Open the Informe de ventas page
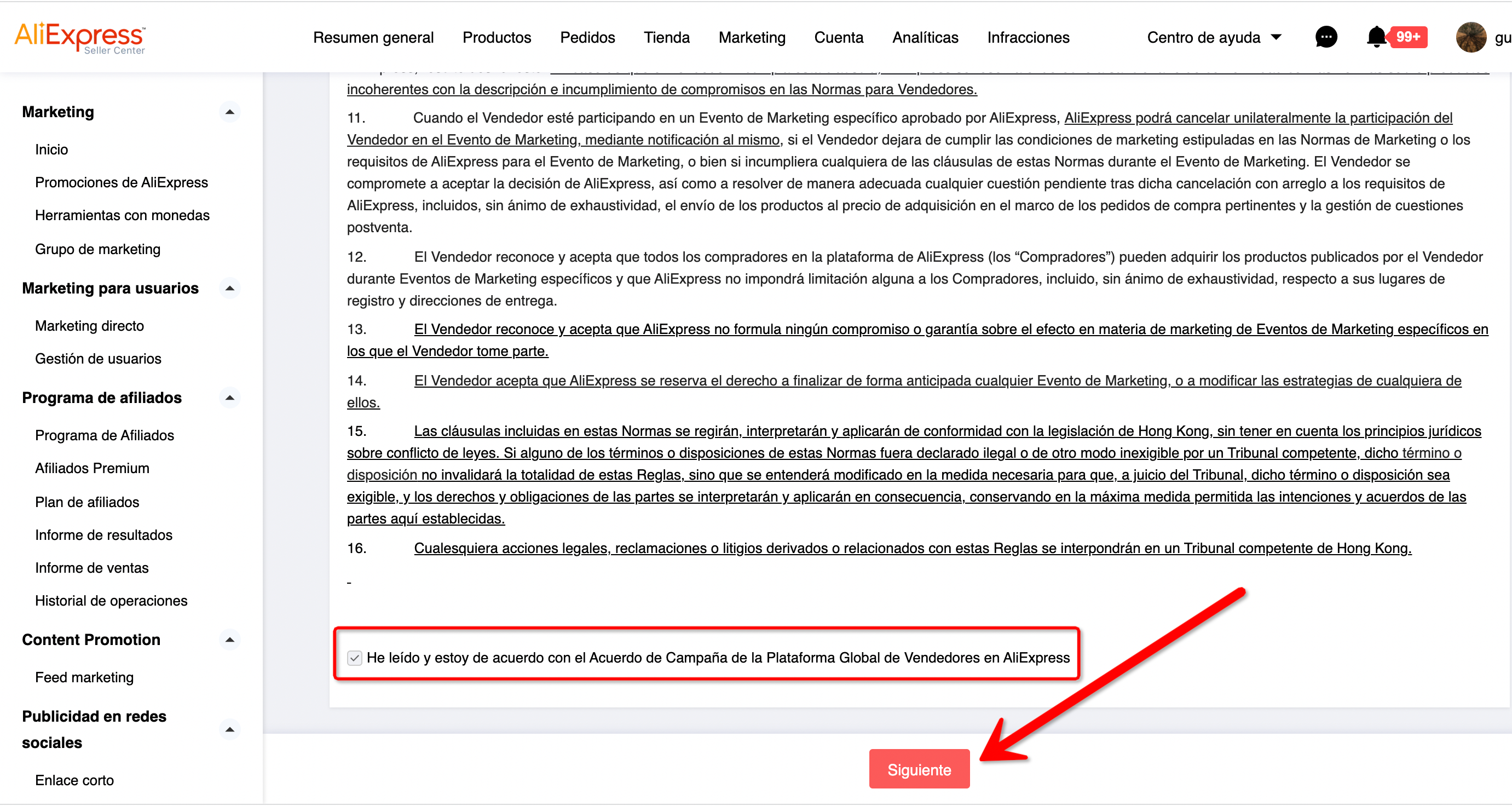The width and height of the screenshot is (1512, 806). (91, 568)
